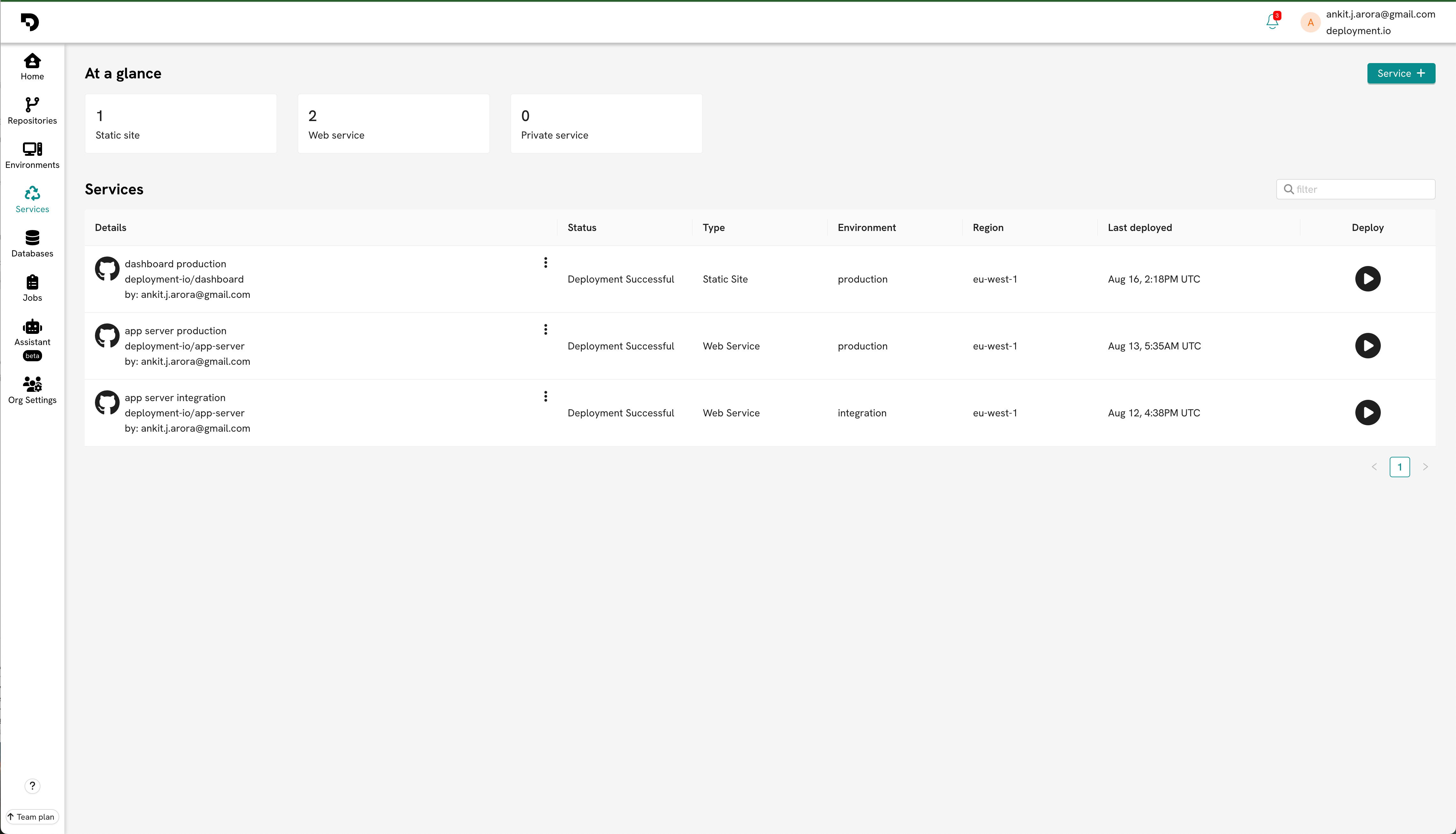Image resolution: width=1456 pixels, height=834 pixels.
Task: Click Deployment Successful status for dashboard production
Action: (621, 279)
